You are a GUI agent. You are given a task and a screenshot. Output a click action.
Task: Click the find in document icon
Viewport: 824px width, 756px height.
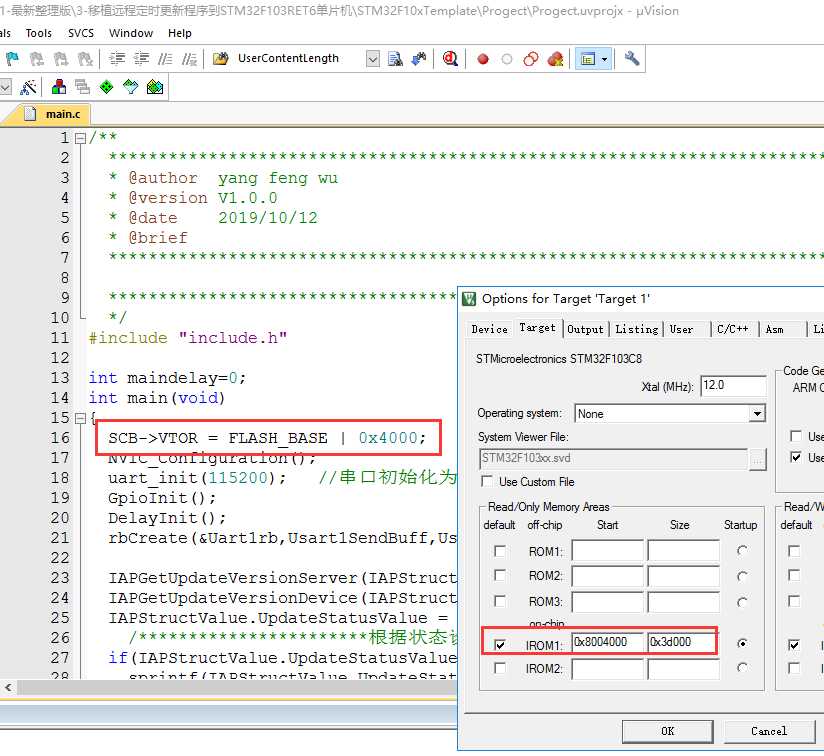[x=395, y=59]
